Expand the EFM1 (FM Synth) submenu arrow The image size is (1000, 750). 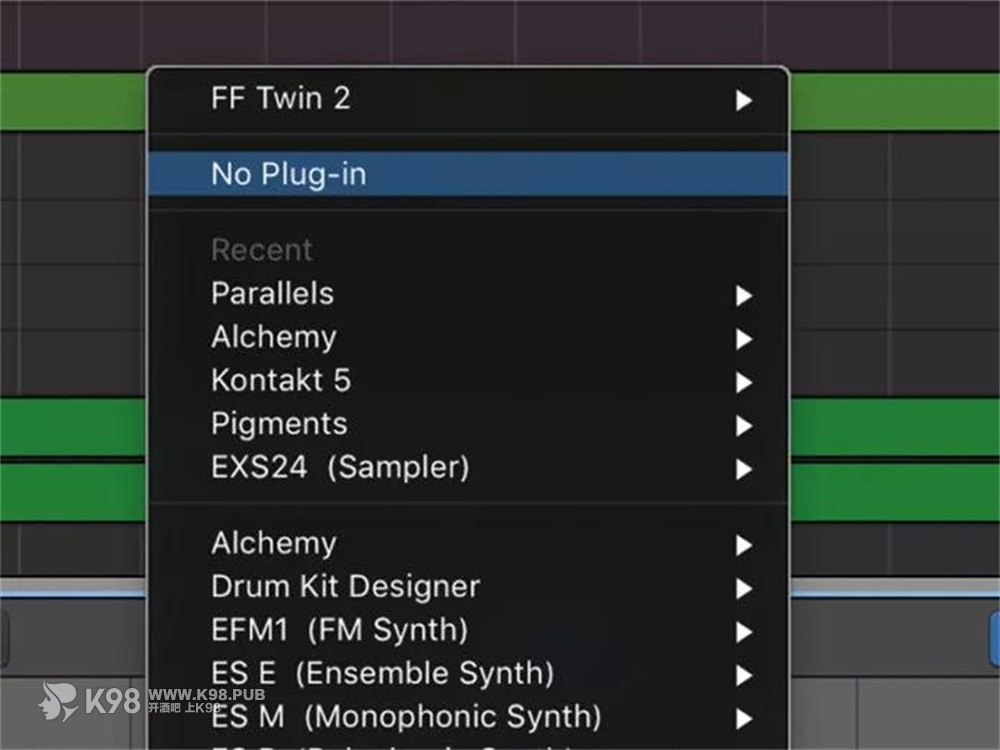tap(744, 632)
